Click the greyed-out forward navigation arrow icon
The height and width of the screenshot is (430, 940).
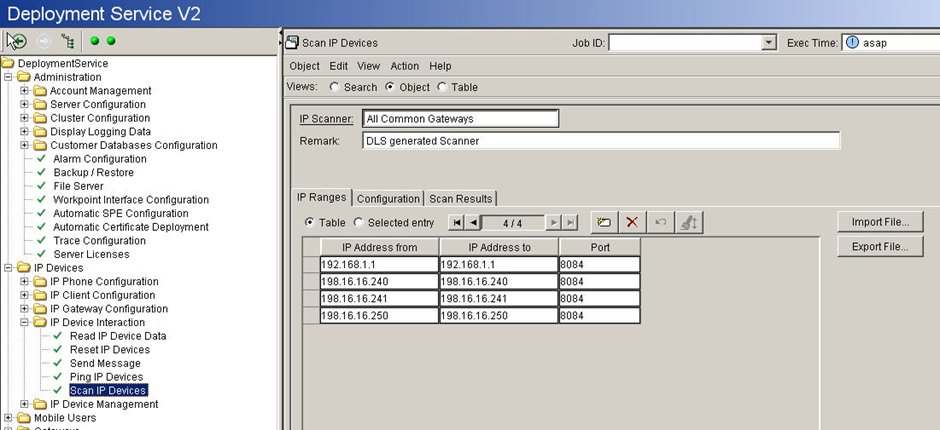(43, 41)
